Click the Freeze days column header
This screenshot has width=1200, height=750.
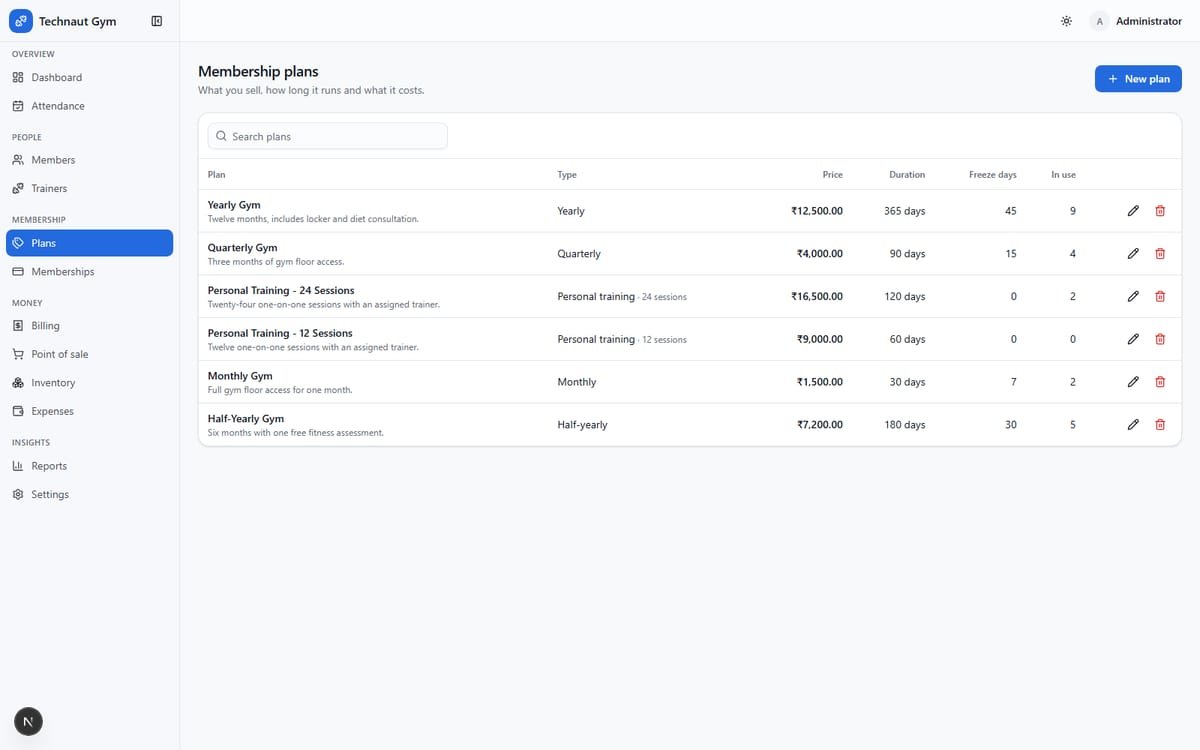click(992, 174)
